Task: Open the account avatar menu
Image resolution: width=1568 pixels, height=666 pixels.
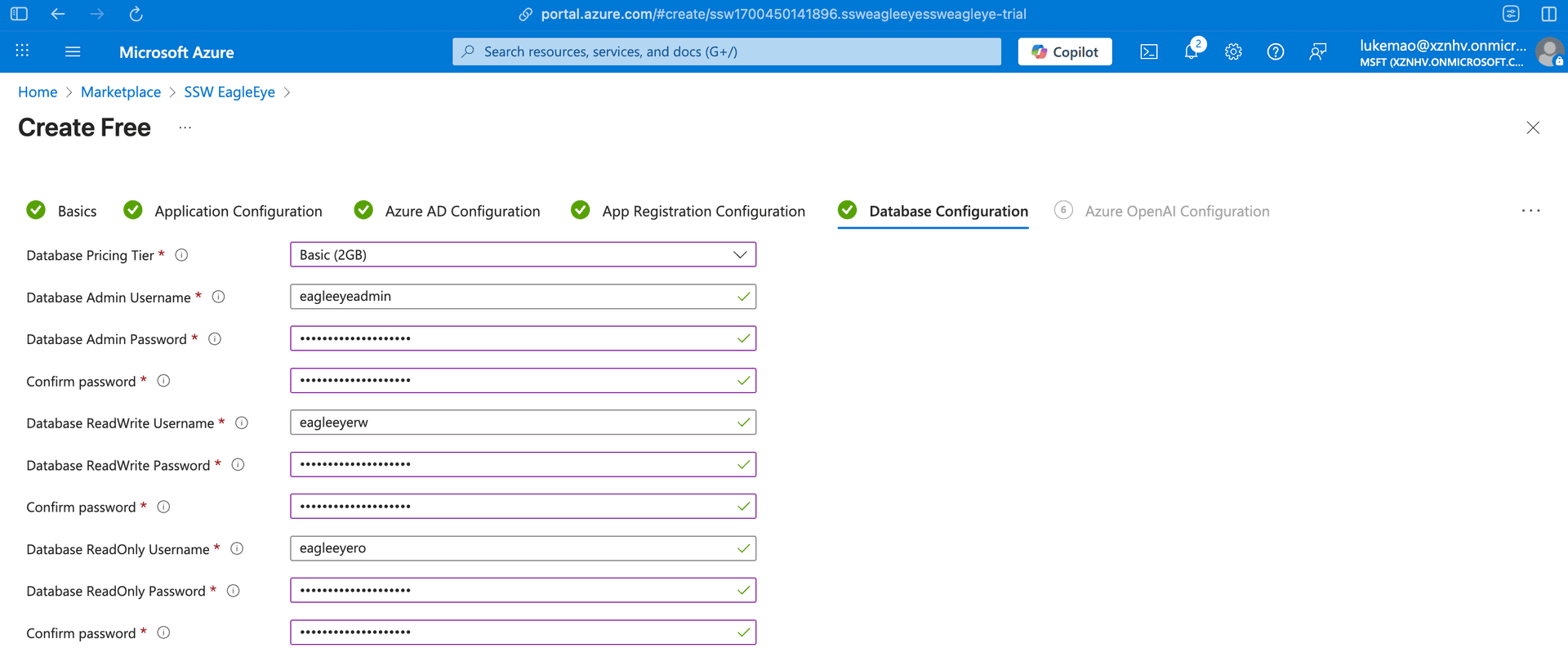Action: click(1549, 52)
